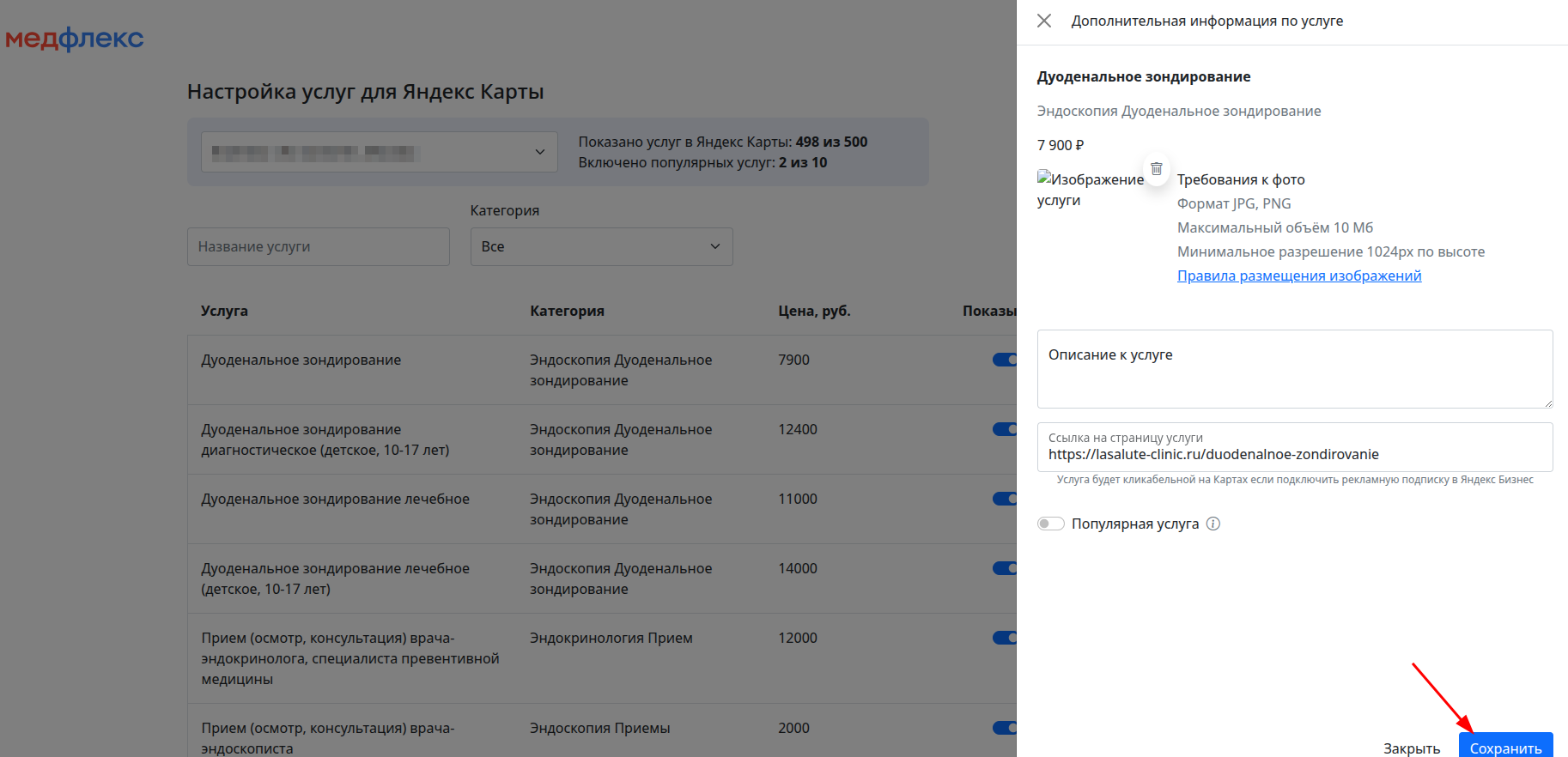Screen dimensions: 1568x757
Task: Select the Дуоденальное зондирование лечебное 11000 row
Action: (x=335, y=500)
